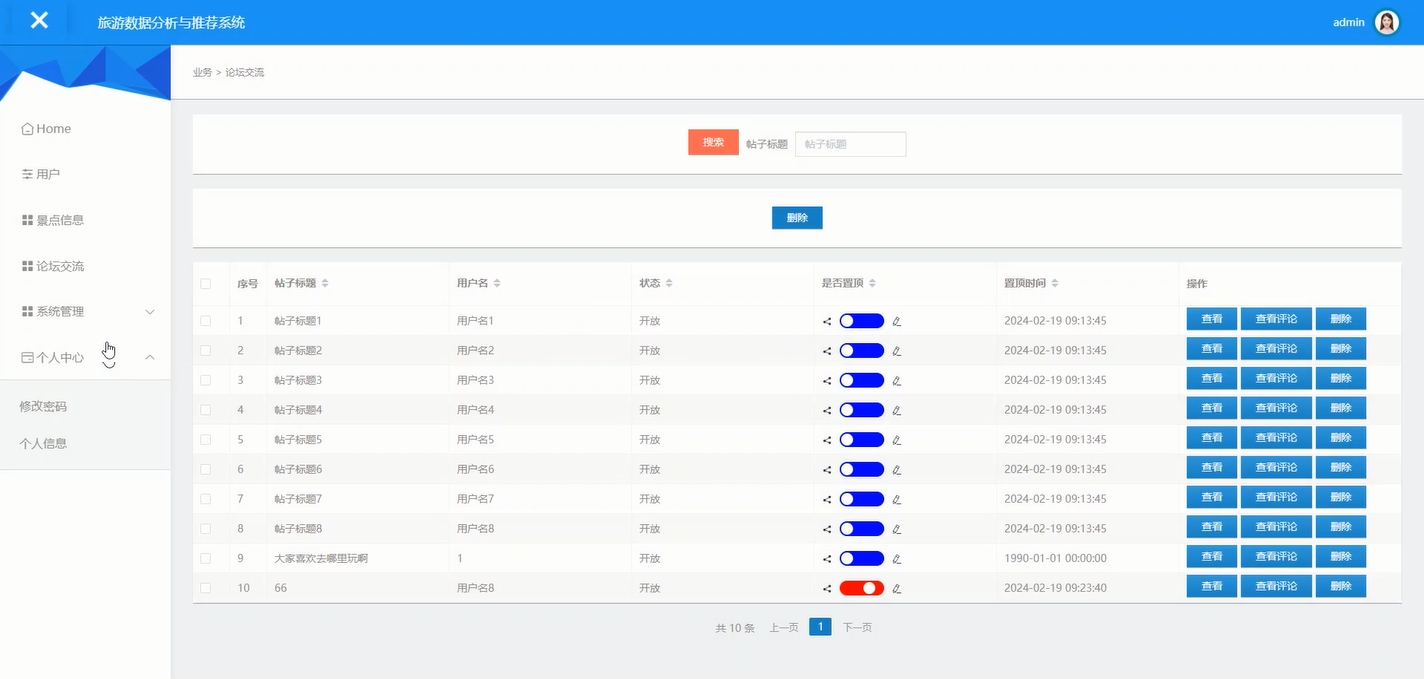
Task: Select the 景点信息 grid icon in sidebar
Action: [x=25, y=220]
